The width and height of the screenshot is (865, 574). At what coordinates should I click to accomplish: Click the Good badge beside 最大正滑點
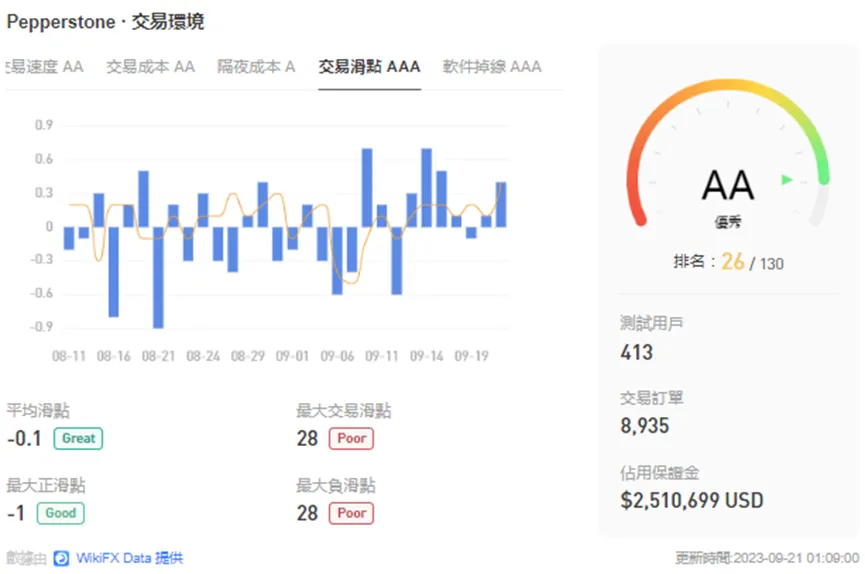click(61, 513)
